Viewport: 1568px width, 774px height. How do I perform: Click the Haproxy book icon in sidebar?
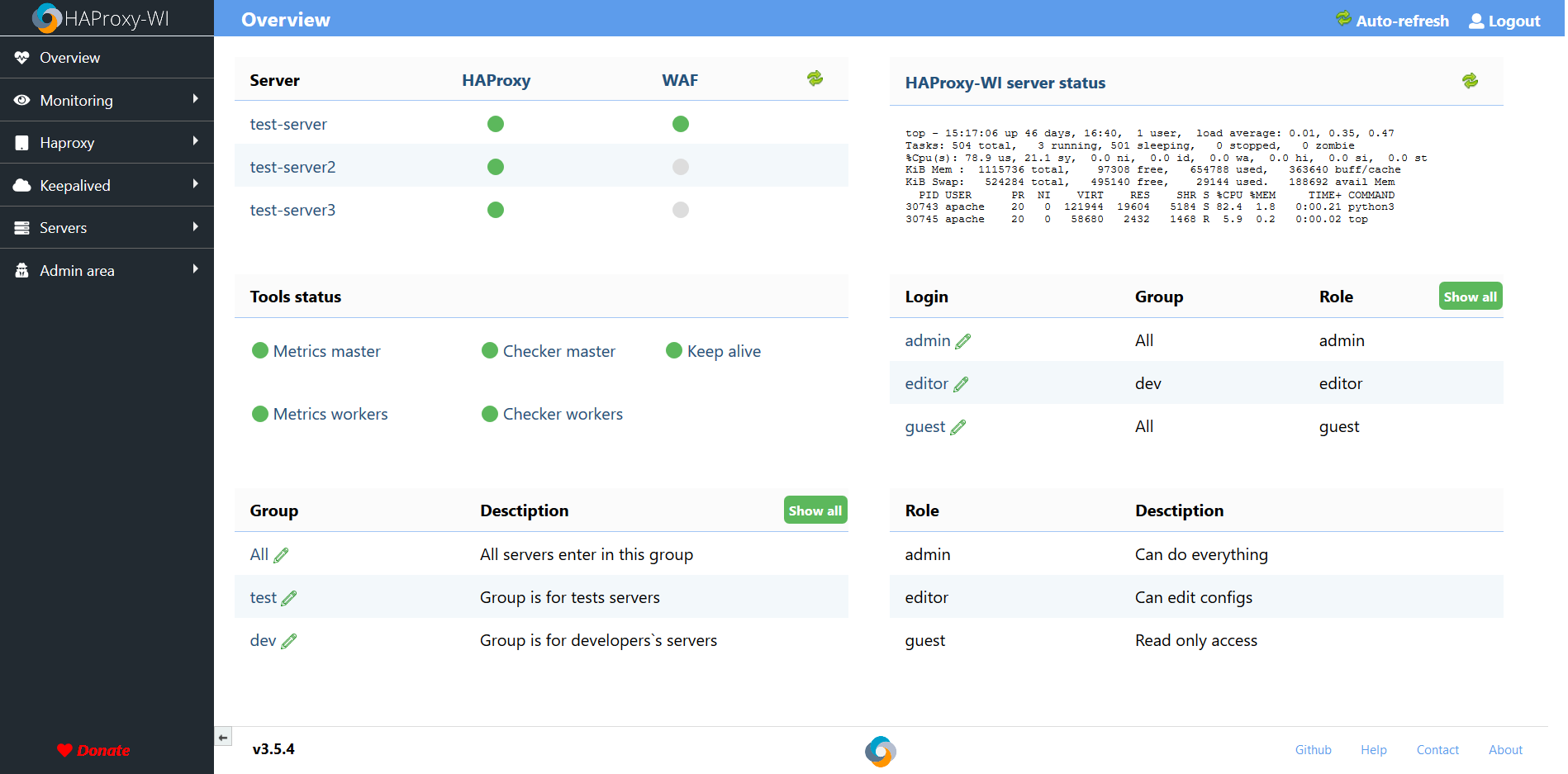click(22, 143)
